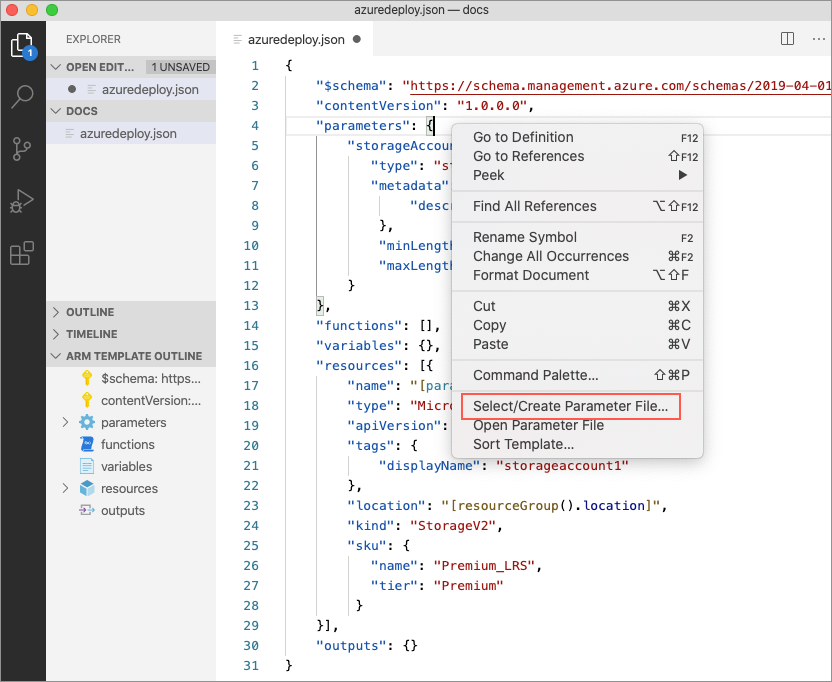Select the functions item in ARM outline
Screen dimensions: 832x682
[127, 444]
